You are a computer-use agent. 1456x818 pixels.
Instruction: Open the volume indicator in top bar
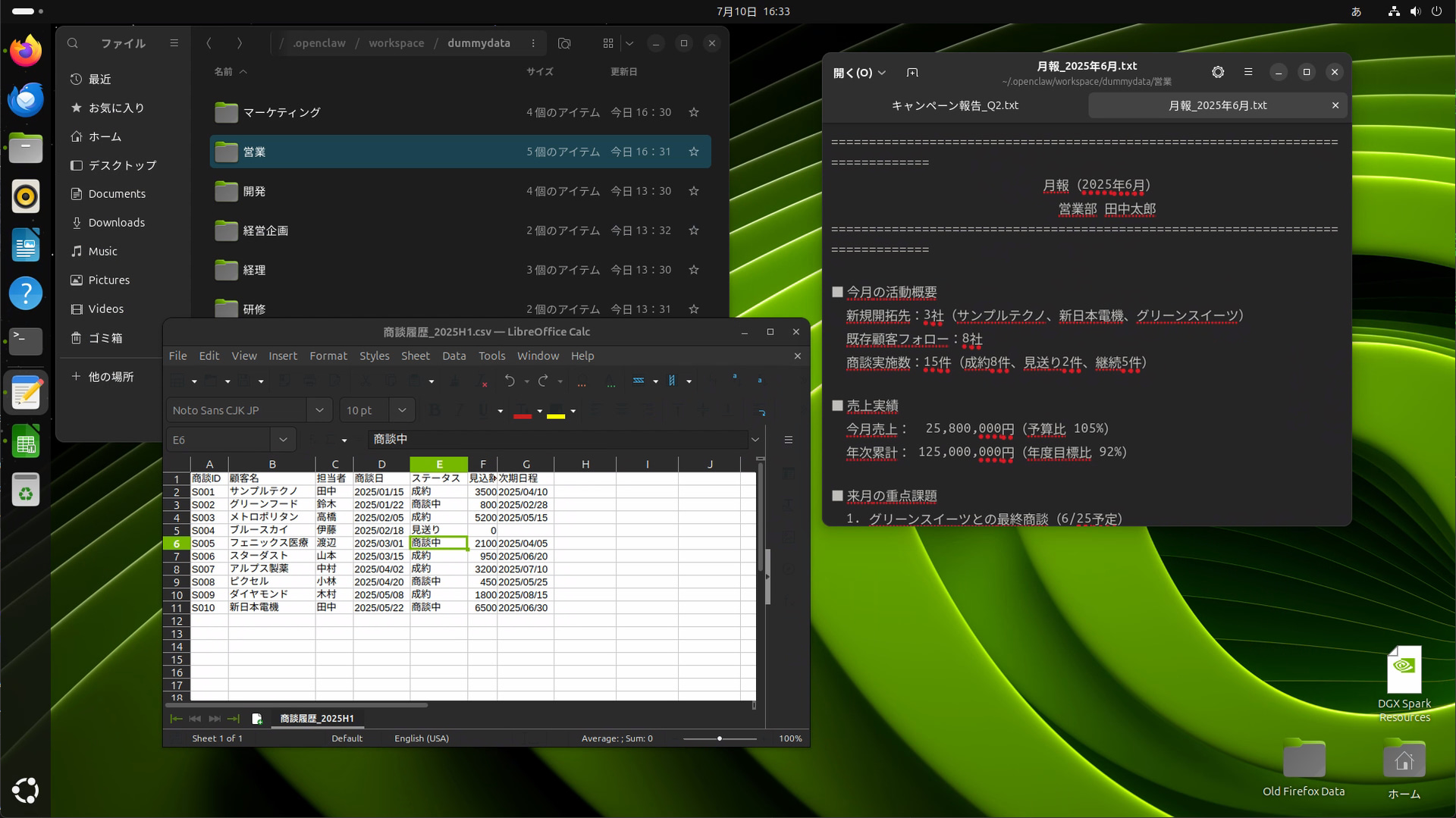point(1415,11)
